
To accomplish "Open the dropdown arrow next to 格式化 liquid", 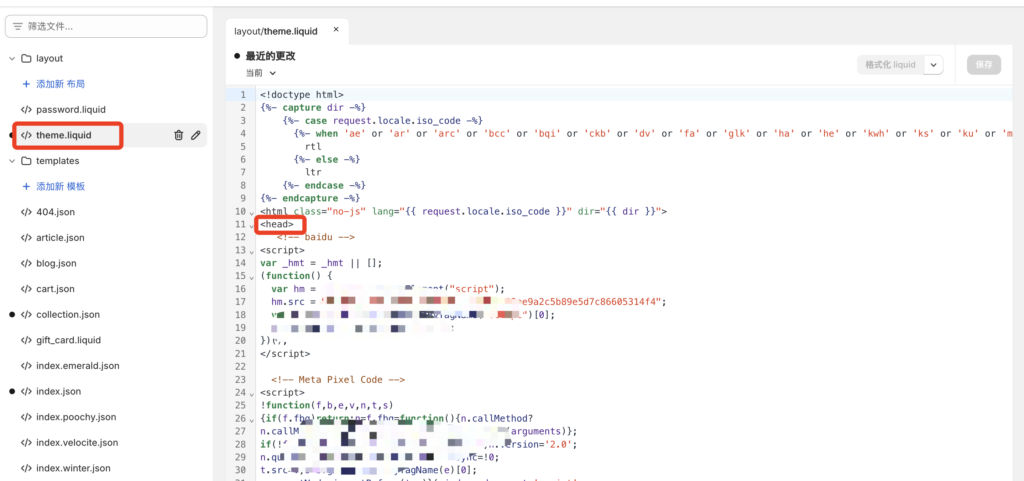I will tap(934, 65).
